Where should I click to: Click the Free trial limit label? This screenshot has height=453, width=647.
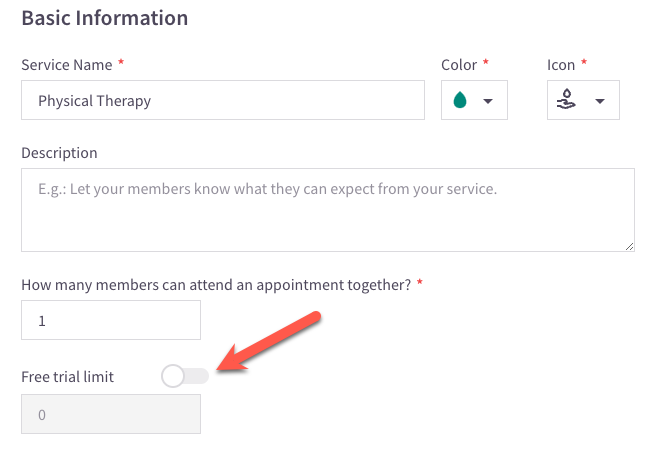pos(68,377)
